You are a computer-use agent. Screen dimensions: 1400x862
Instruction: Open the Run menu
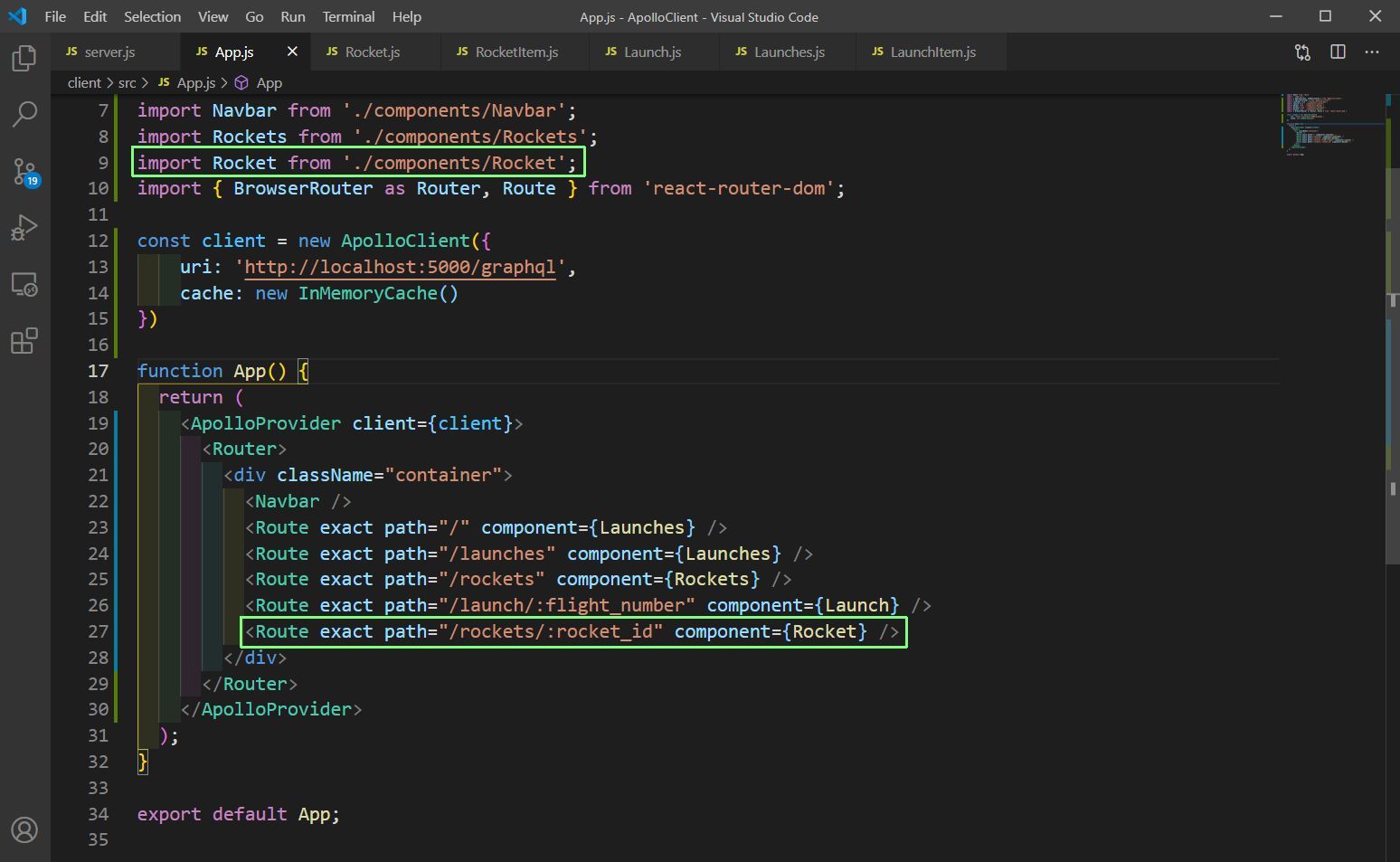(x=292, y=16)
